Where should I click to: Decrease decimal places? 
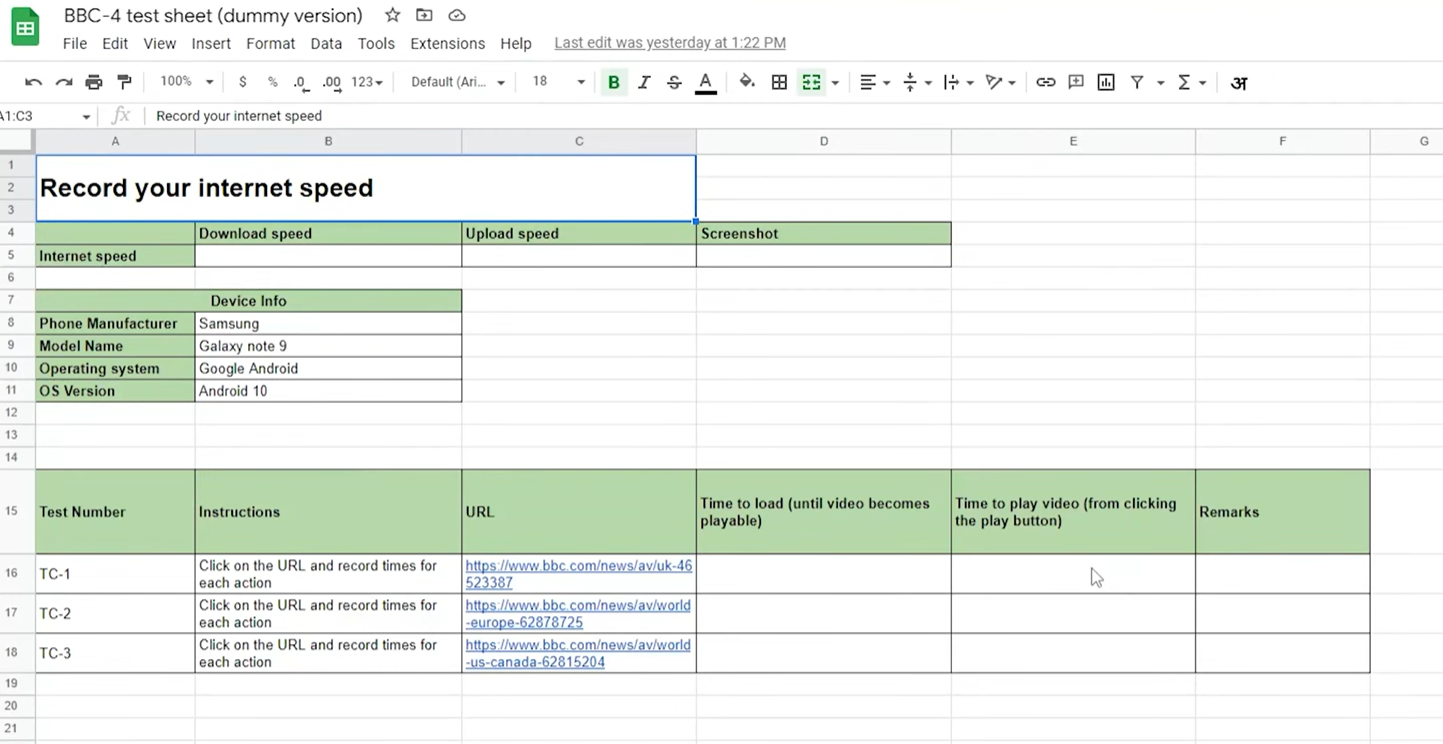[x=301, y=82]
